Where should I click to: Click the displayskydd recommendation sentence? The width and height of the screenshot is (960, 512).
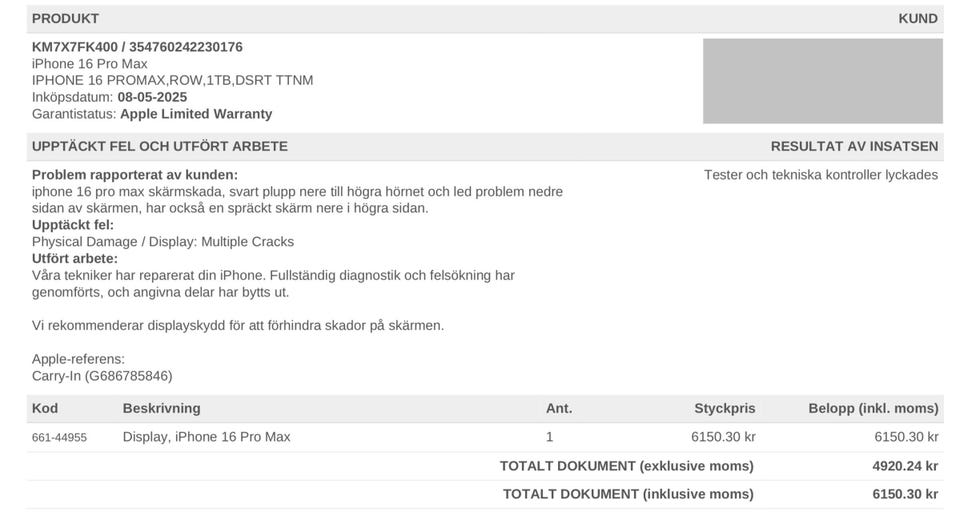tap(238, 326)
